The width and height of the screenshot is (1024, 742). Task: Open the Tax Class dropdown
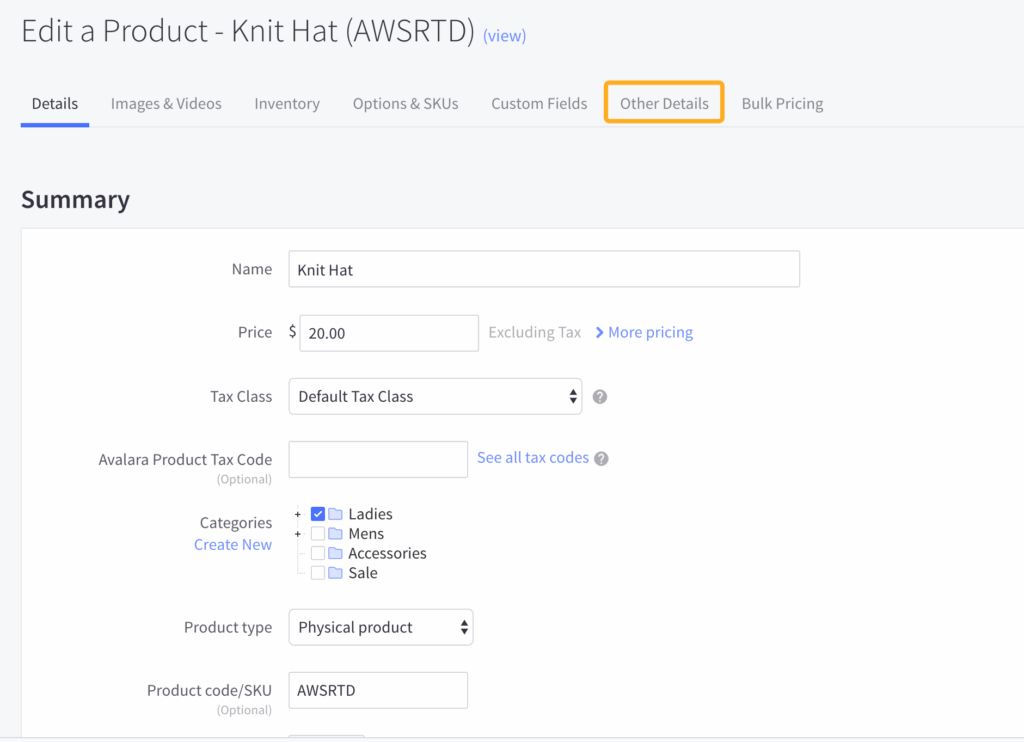point(435,396)
